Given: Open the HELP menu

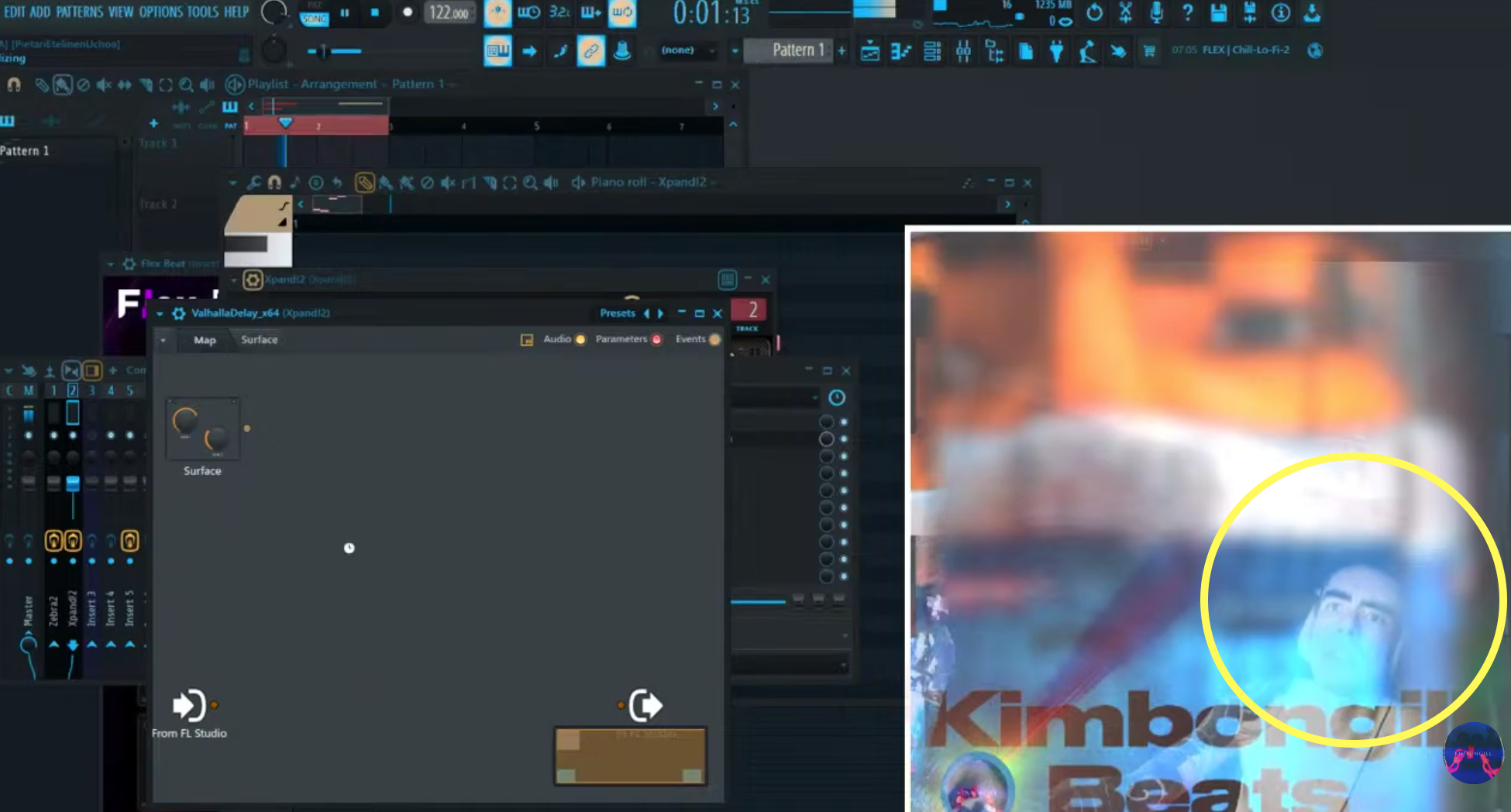Looking at the screenshot, I should point(236,12).
